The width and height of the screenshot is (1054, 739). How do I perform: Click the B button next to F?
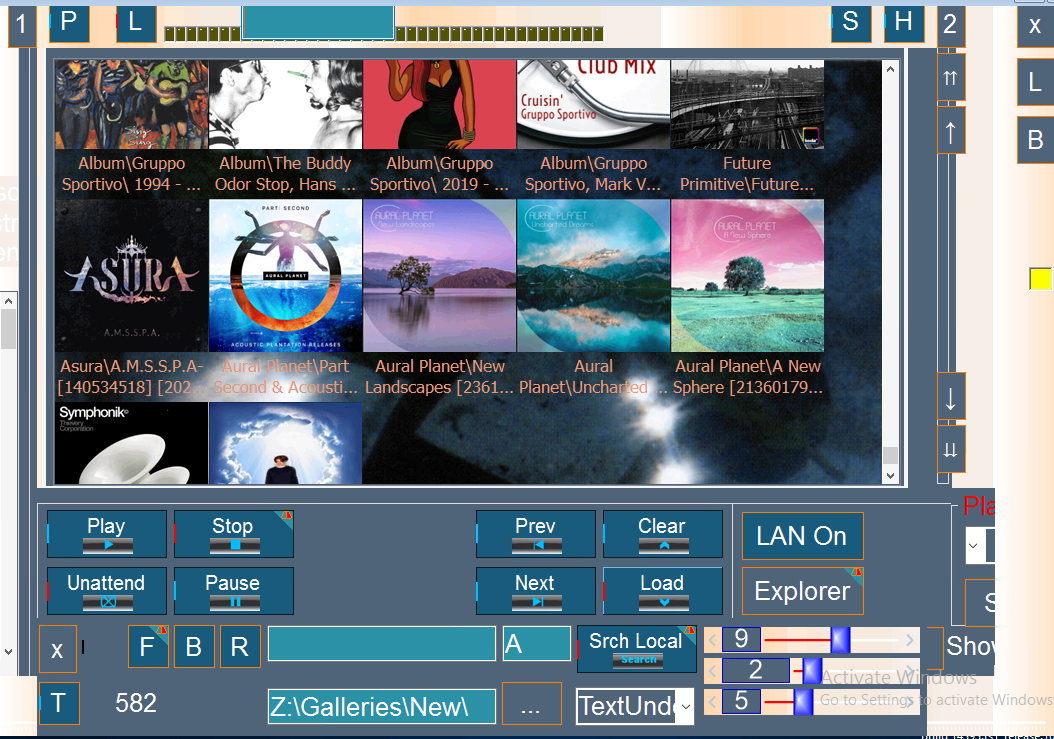point(194,647)
